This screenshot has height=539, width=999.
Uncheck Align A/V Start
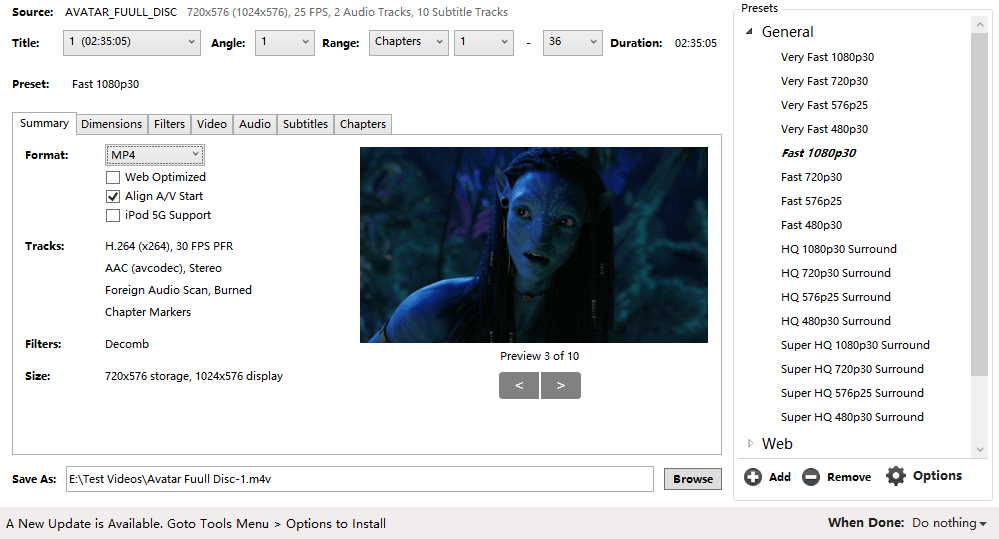[x=113, y=196]
